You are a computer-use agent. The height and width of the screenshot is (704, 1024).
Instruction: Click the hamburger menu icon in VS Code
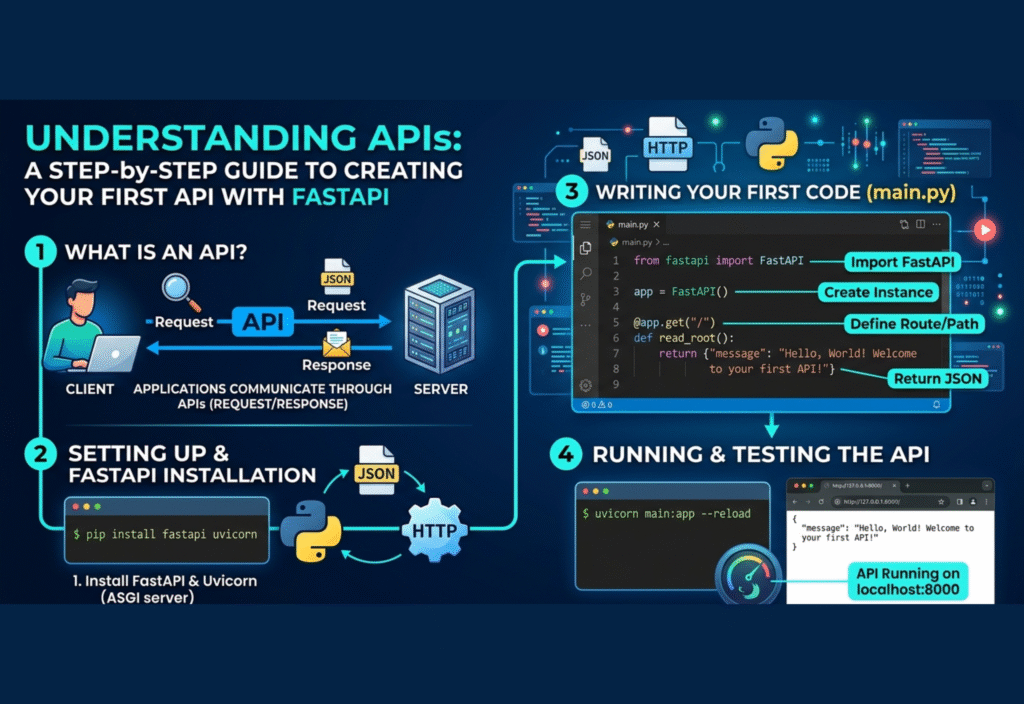(x=584, y=224)
